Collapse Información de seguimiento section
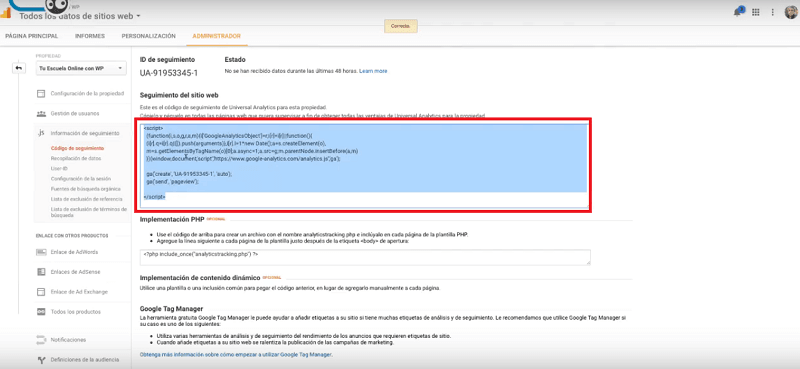 click(85, 133)
